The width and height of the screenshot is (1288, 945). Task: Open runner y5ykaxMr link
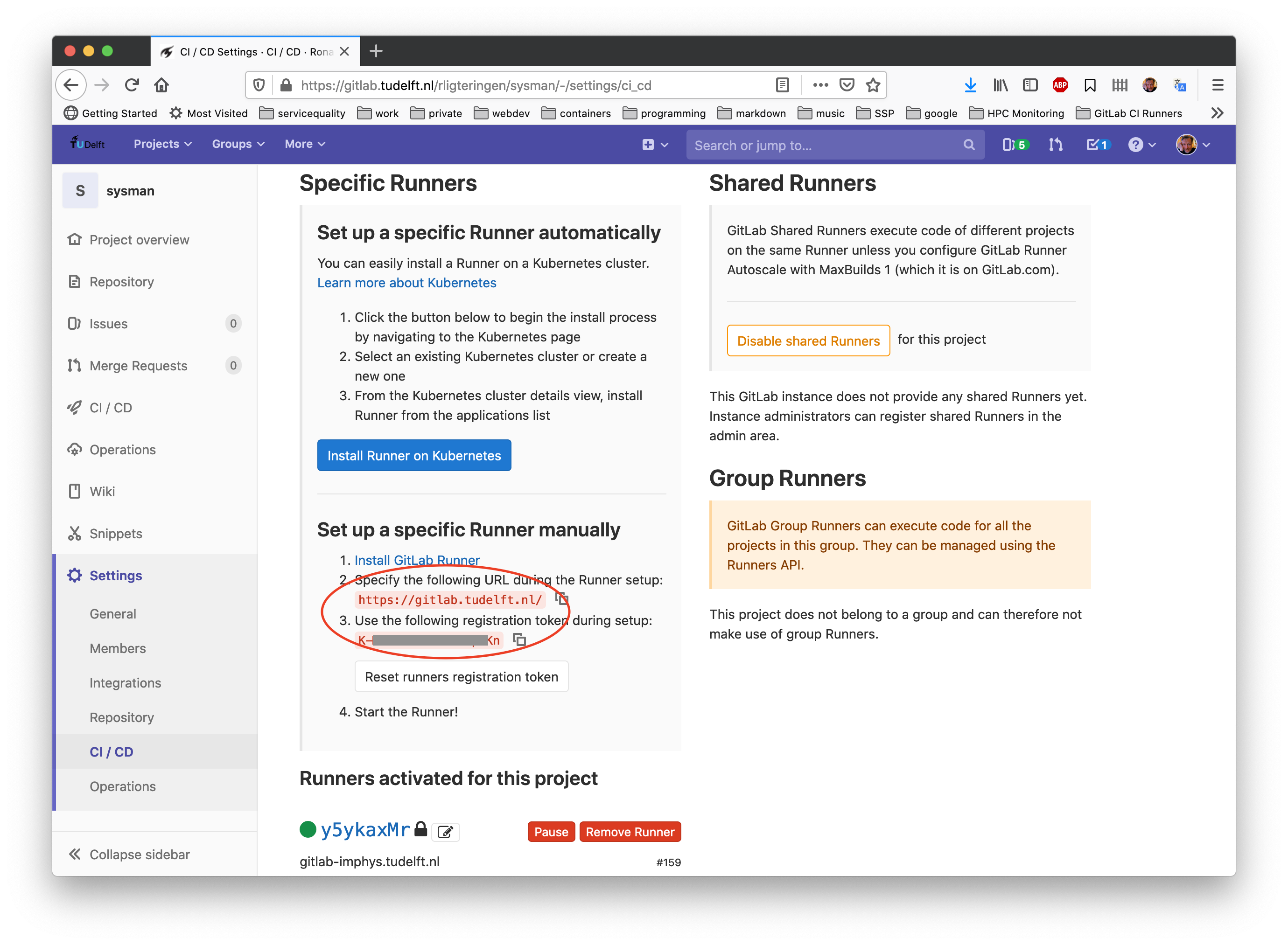(365, 829)
